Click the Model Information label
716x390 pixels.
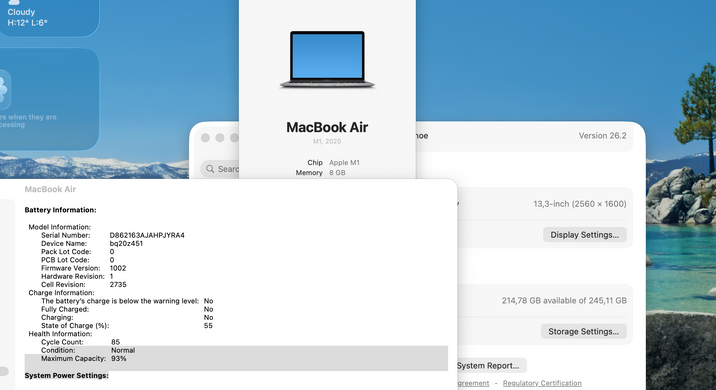(x=60, y=227)
